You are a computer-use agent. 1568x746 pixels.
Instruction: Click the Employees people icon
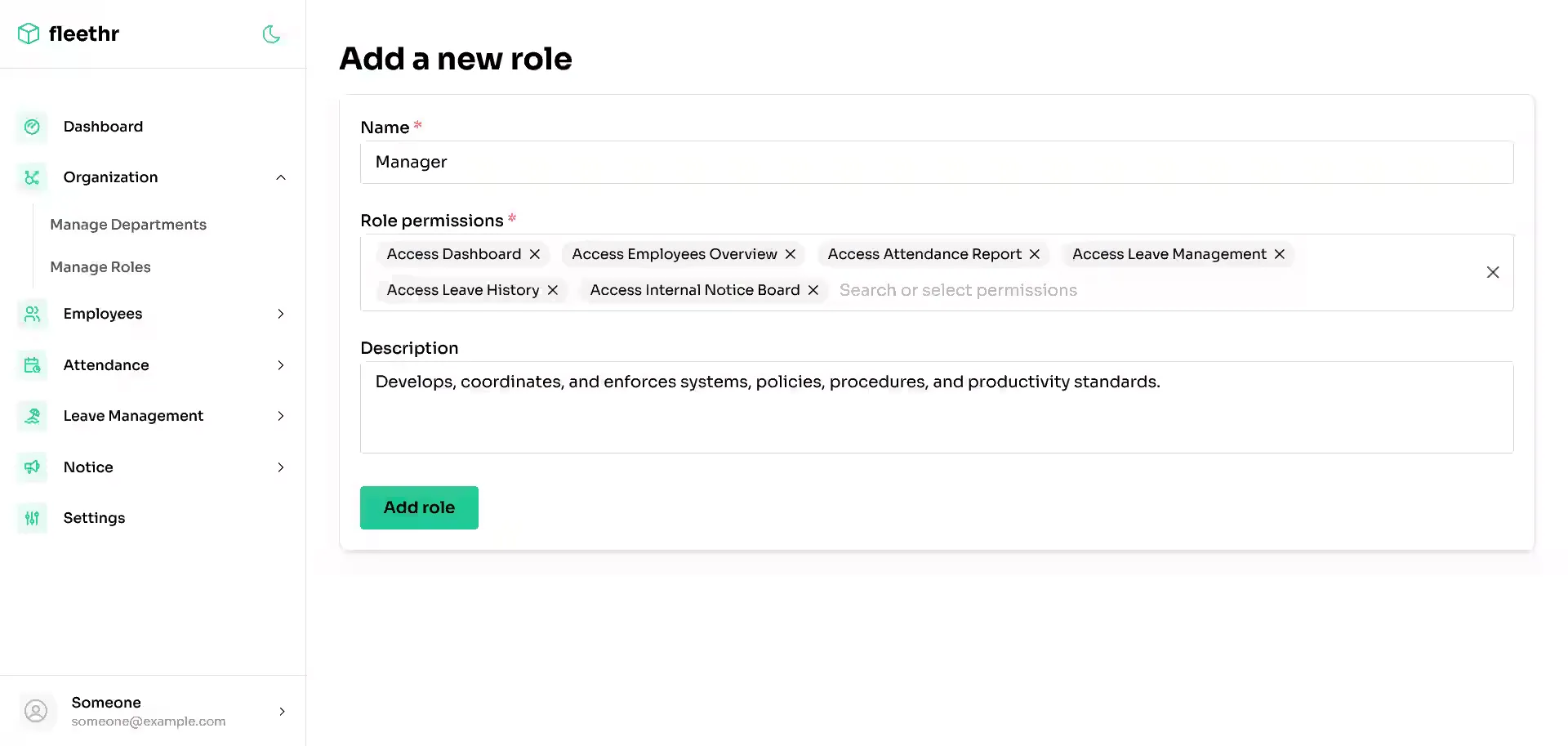point(32,314)
